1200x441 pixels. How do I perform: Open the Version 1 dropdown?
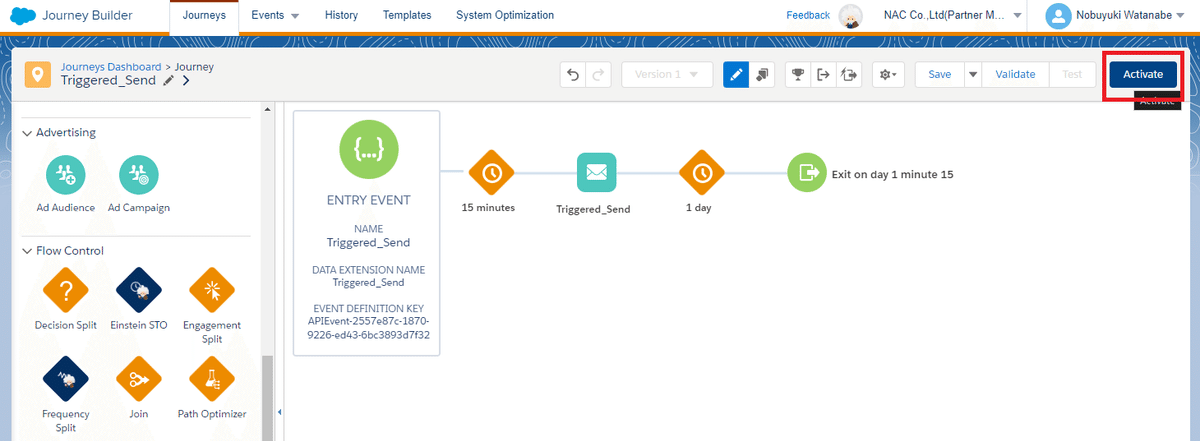coord(667,75)
